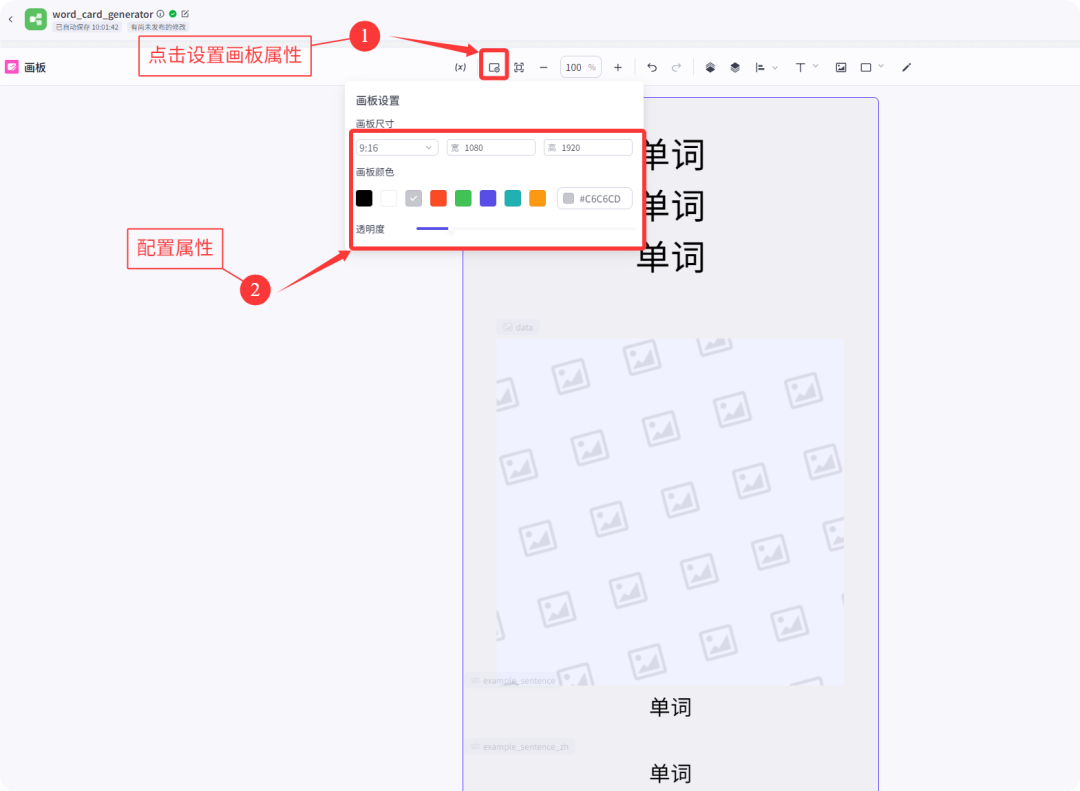Viewport: 1080px width, 791px height.
Task: Open the insert image tool
Action: click(840, 67)
